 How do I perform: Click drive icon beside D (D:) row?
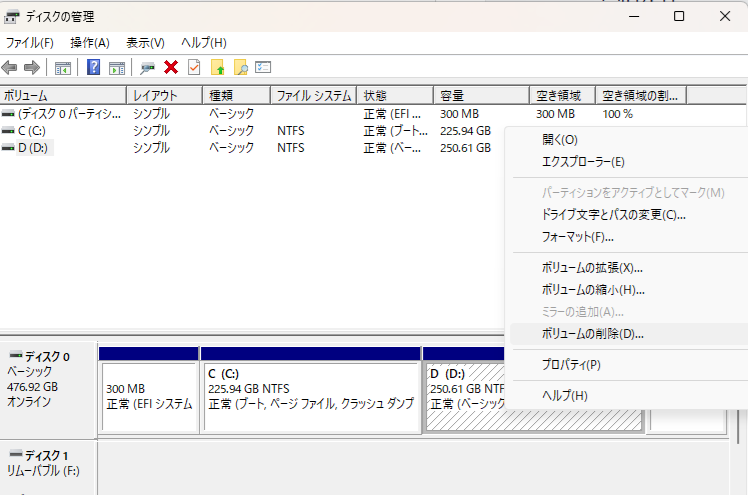point(8,148)
